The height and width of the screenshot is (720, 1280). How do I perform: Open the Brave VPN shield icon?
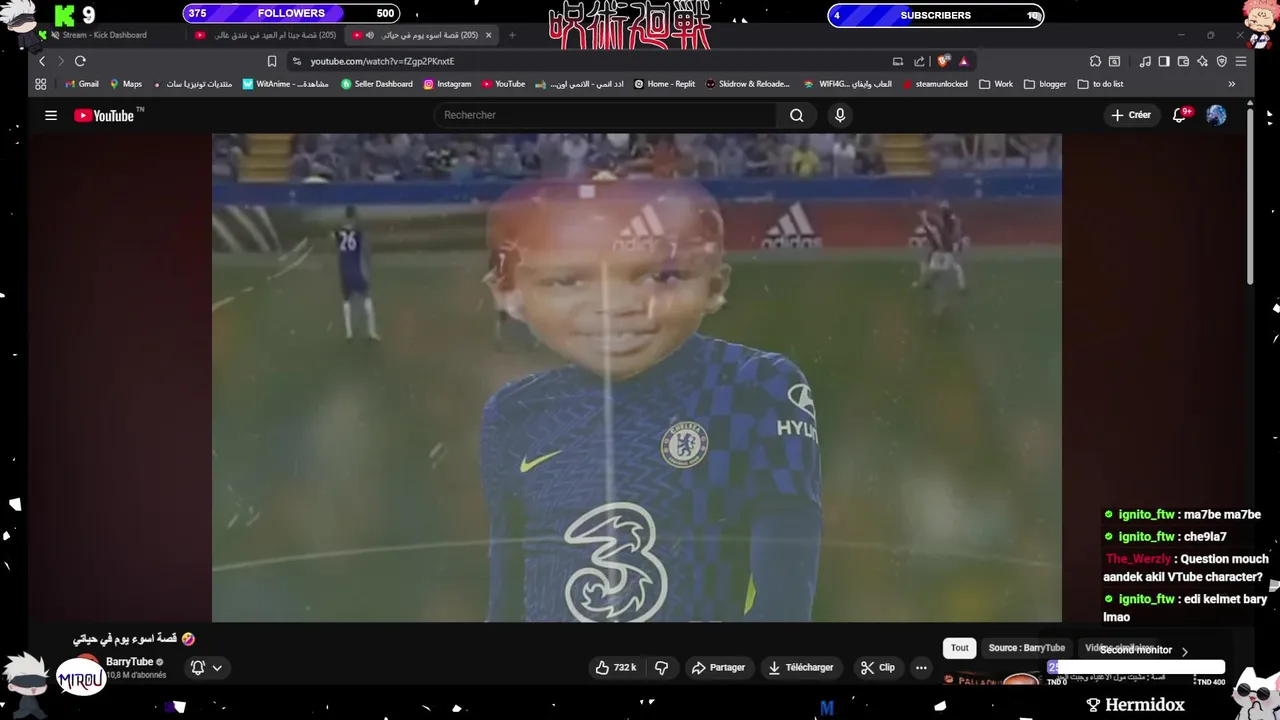(1222, 61)
